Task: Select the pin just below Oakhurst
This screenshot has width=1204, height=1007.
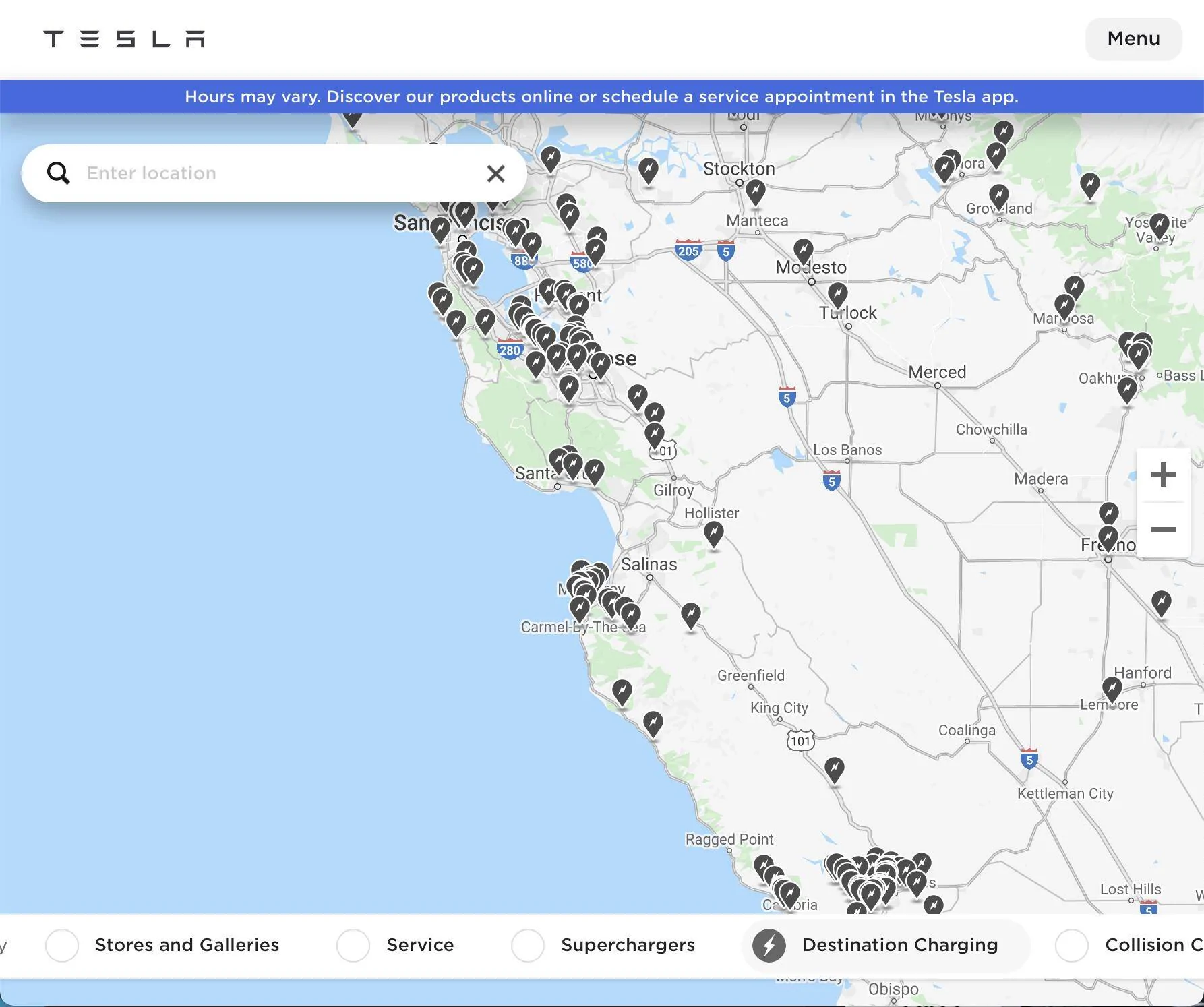Action: [1126, 390]
